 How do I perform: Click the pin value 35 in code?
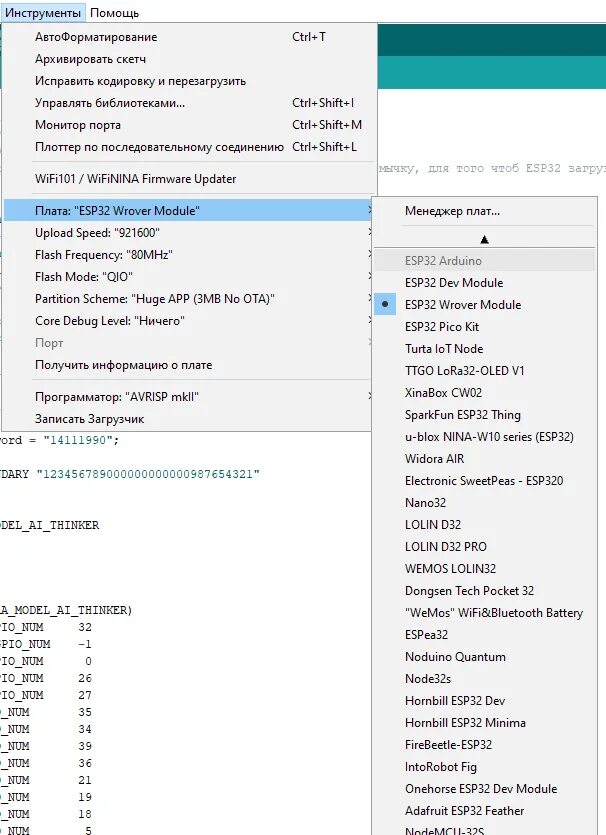pos(85,713)
